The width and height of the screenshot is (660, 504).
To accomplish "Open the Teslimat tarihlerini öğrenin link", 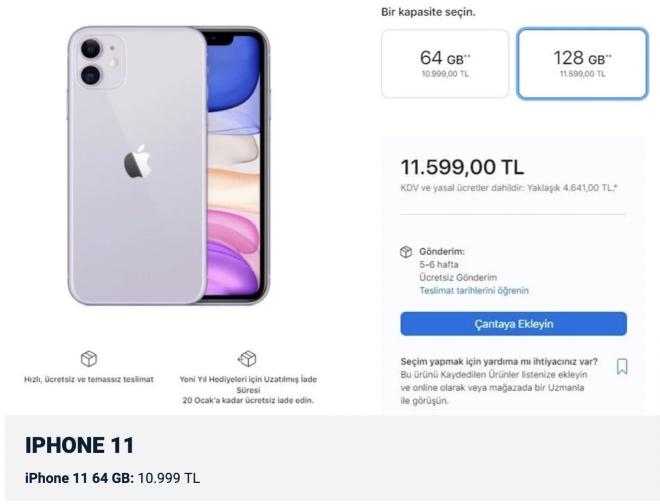I will [474, 291].
